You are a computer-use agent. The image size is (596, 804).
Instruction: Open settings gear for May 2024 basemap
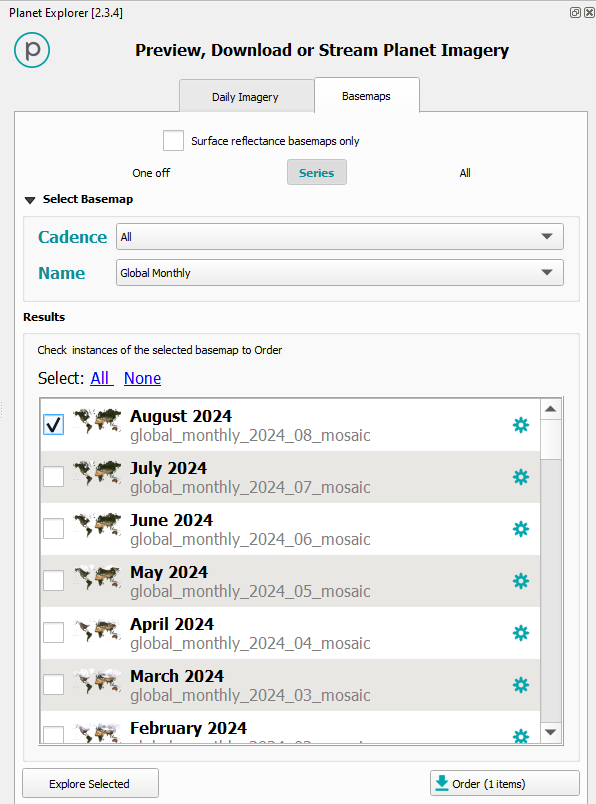click(x=521, y=581)
